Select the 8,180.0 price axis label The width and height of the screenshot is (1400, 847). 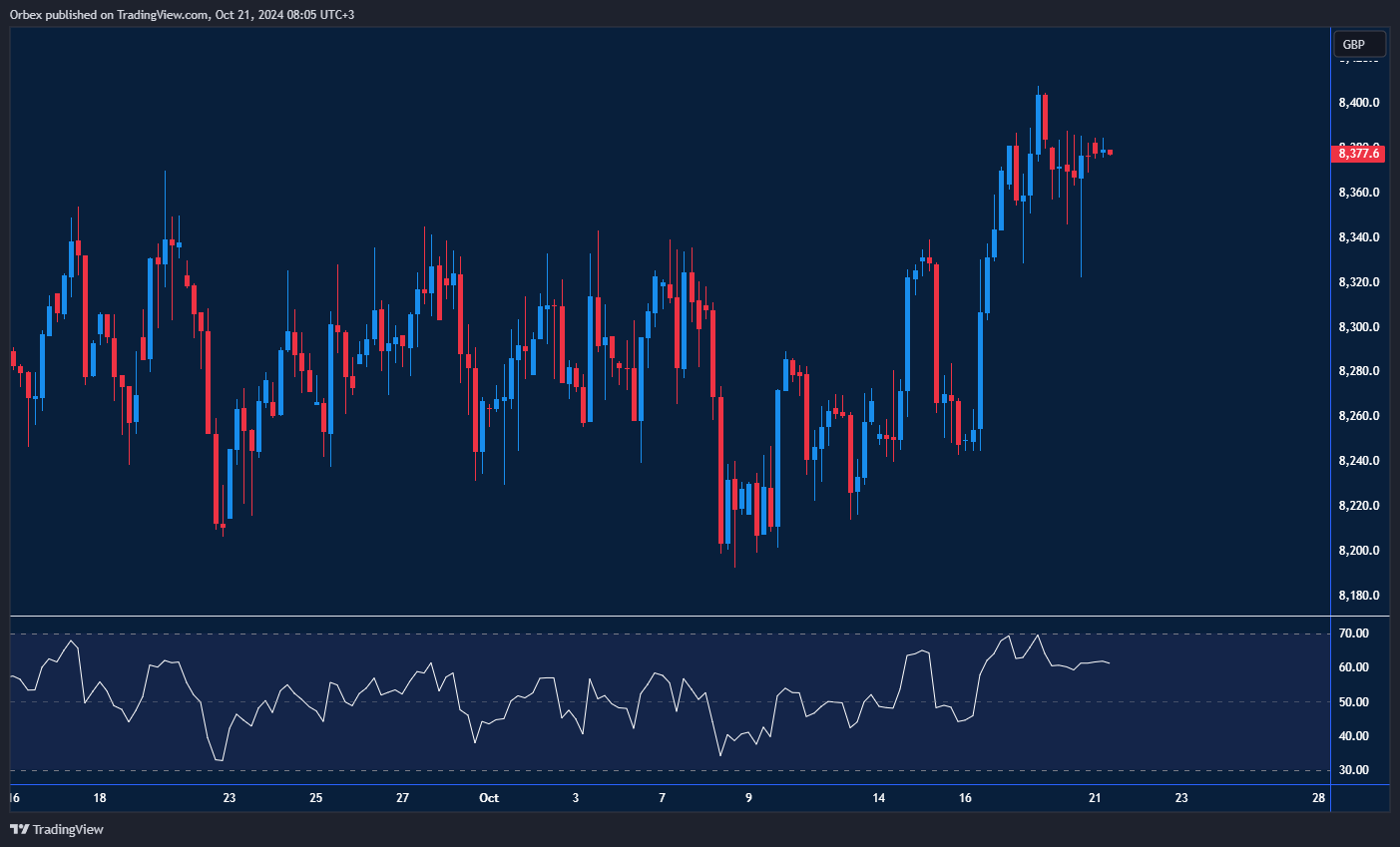[1358, 596]
